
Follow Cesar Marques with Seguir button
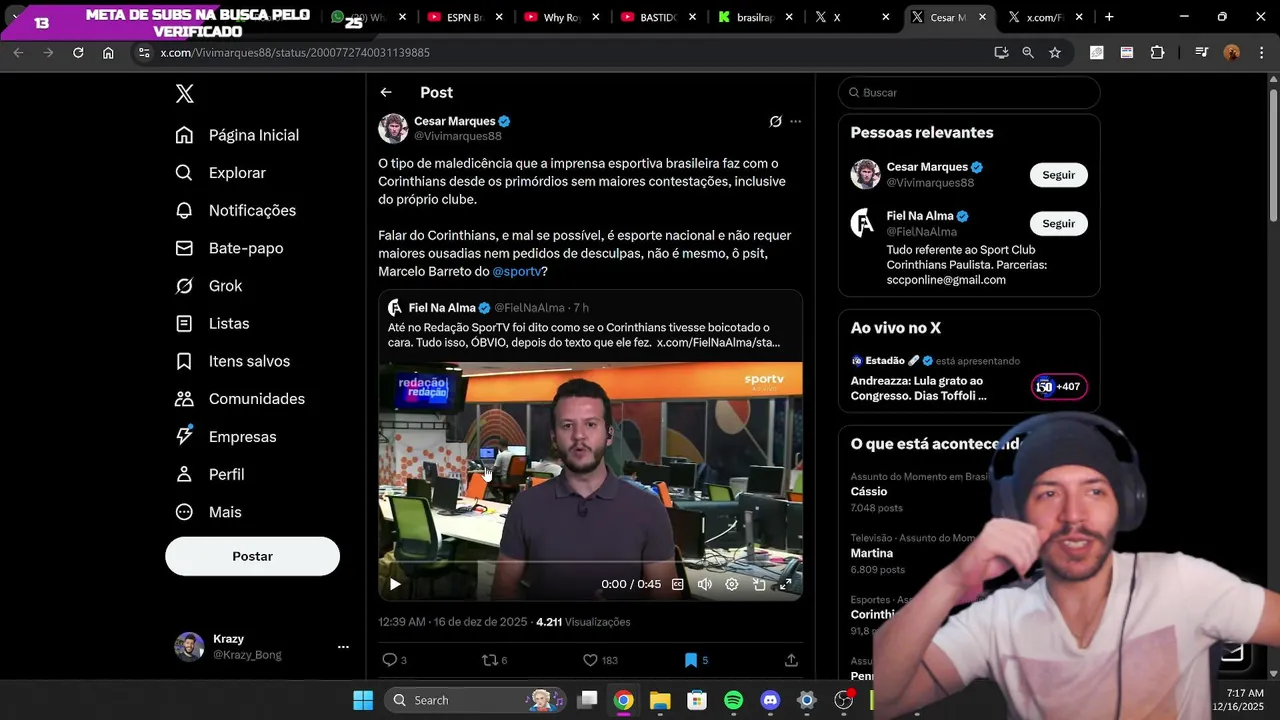tap(1058, 175)
